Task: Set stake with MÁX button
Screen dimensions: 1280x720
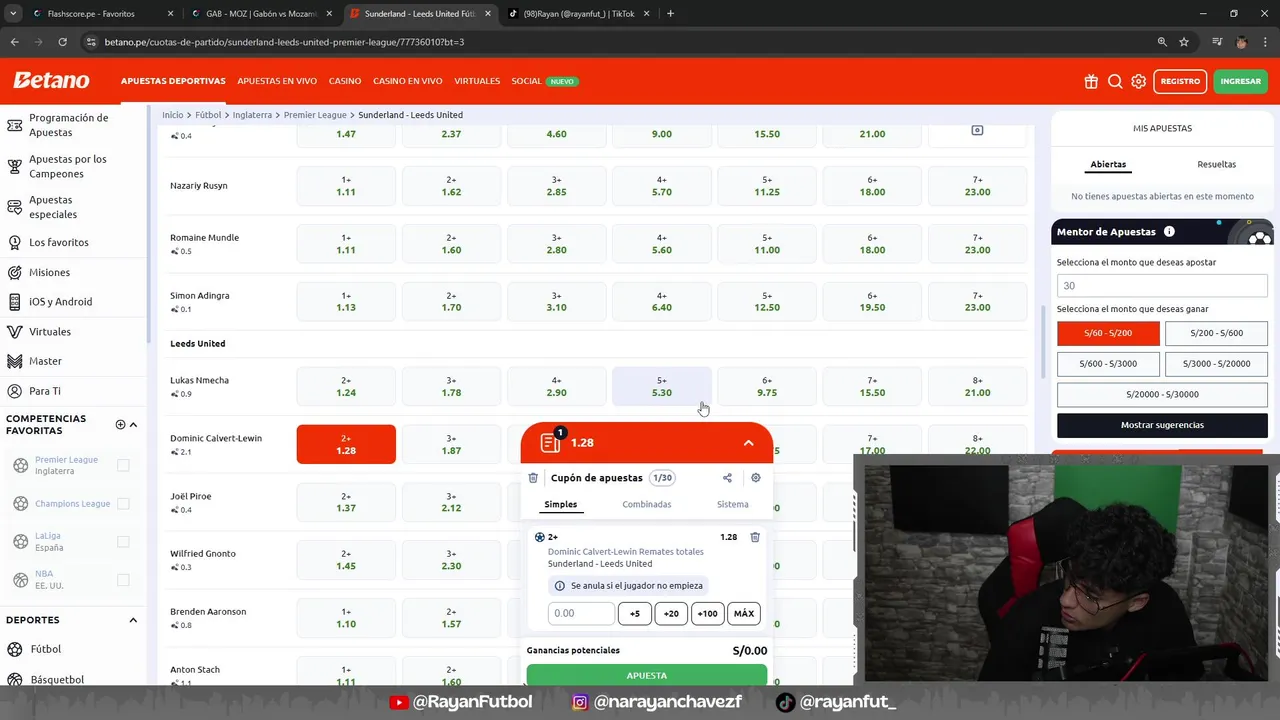Action: (x=744, y=614)
